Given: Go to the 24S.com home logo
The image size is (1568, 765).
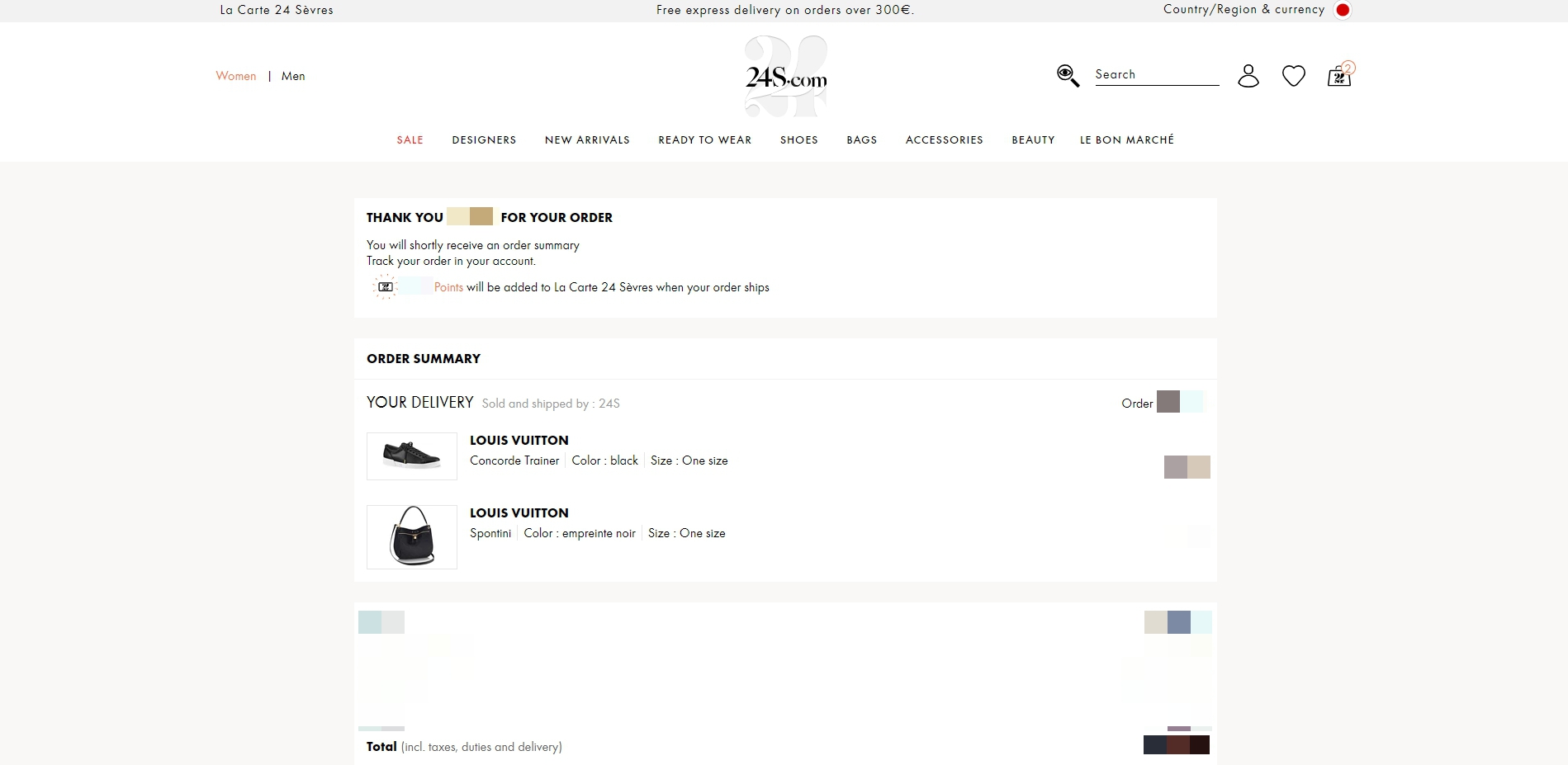Looking at the screenshot, I should pyautogui.click(x=786, y=77).
